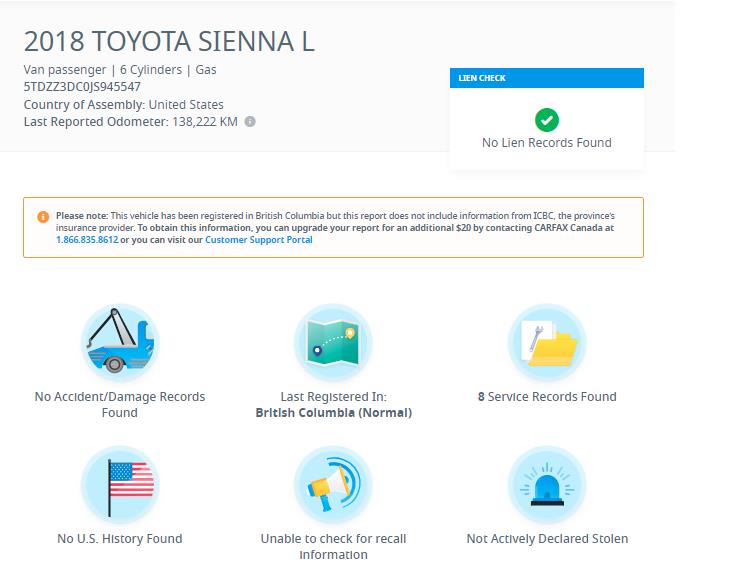Click 'Van passenger | 6 Cylinders | Gas'
Viewport: 732px width, 579px height.
click(x=120, y=70)
